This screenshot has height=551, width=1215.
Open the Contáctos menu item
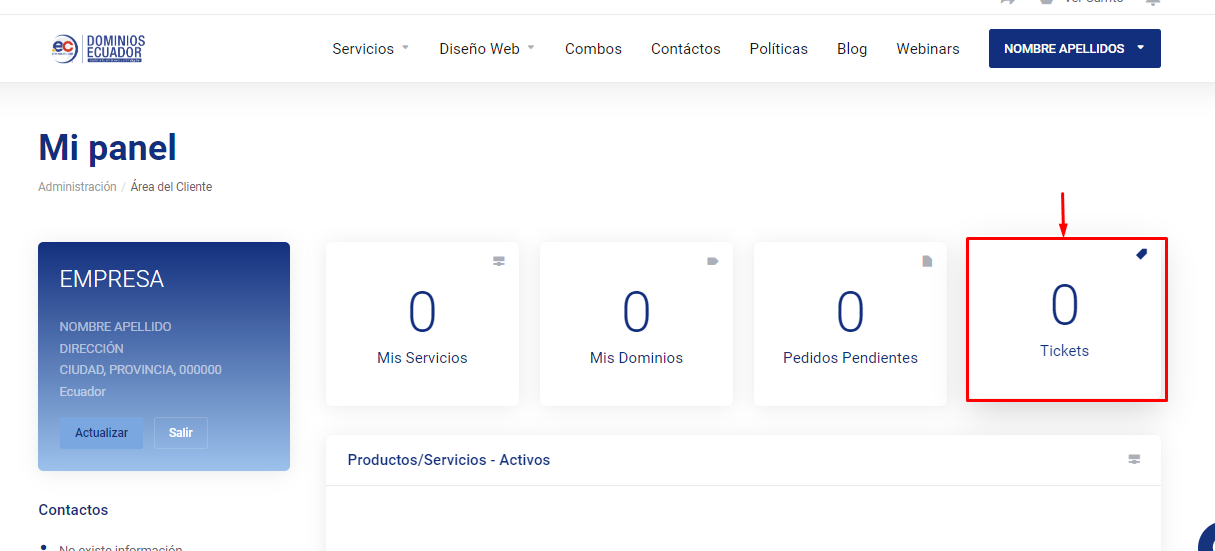pyautogui.click(x=686, y=48)
